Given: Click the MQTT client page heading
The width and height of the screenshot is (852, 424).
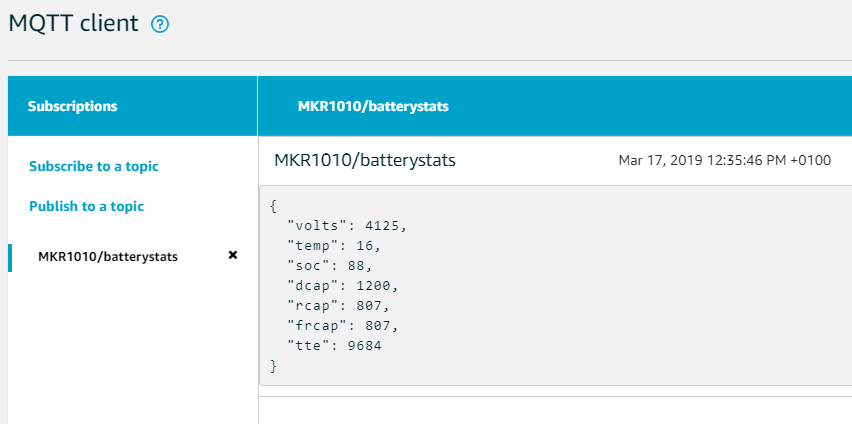Looking at the screenshot, I should [74, 24].
